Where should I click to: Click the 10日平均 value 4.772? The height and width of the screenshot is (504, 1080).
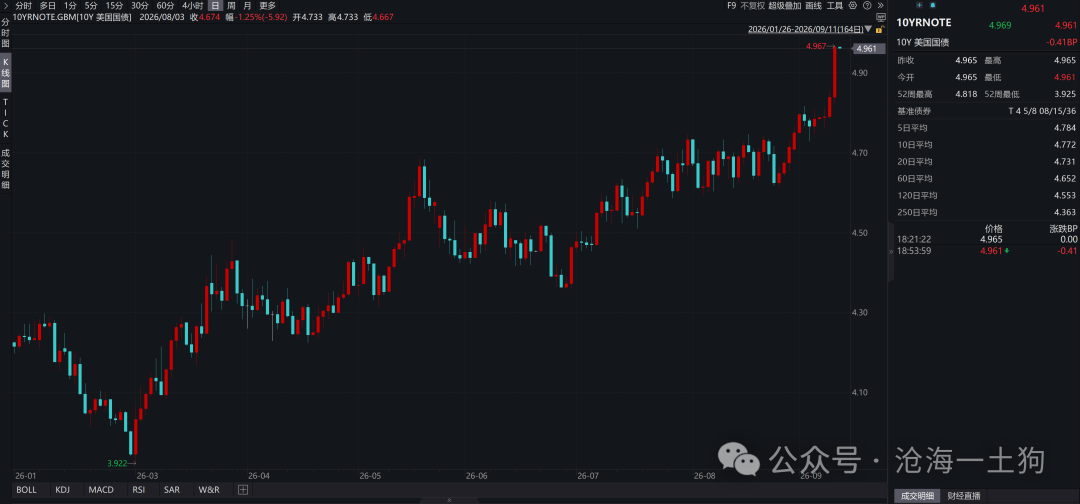point(1064,145)
